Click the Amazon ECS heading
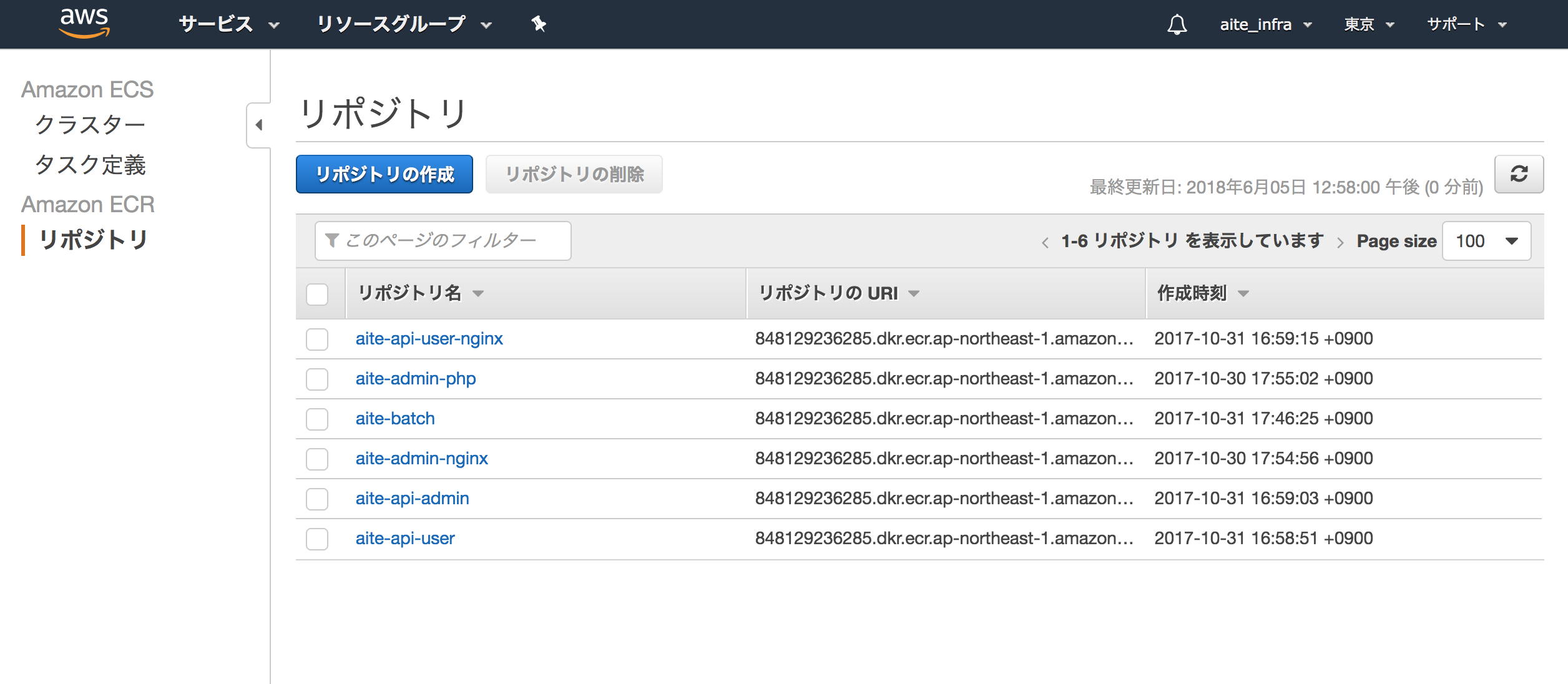 87,90
